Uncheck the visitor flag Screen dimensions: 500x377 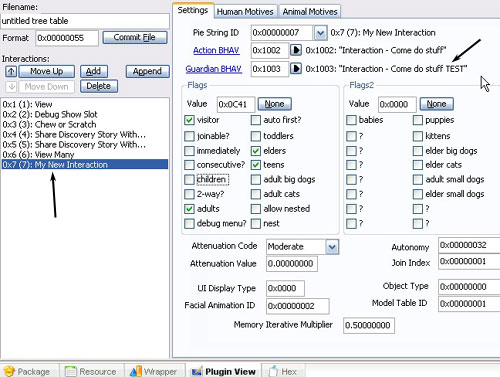[x=189, y=120]
